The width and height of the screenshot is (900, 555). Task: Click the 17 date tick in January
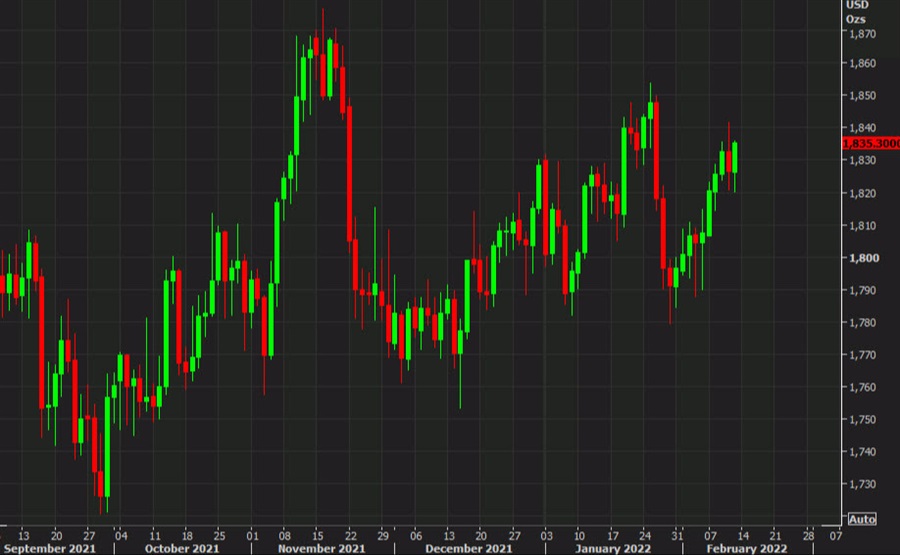pos(612,536)
